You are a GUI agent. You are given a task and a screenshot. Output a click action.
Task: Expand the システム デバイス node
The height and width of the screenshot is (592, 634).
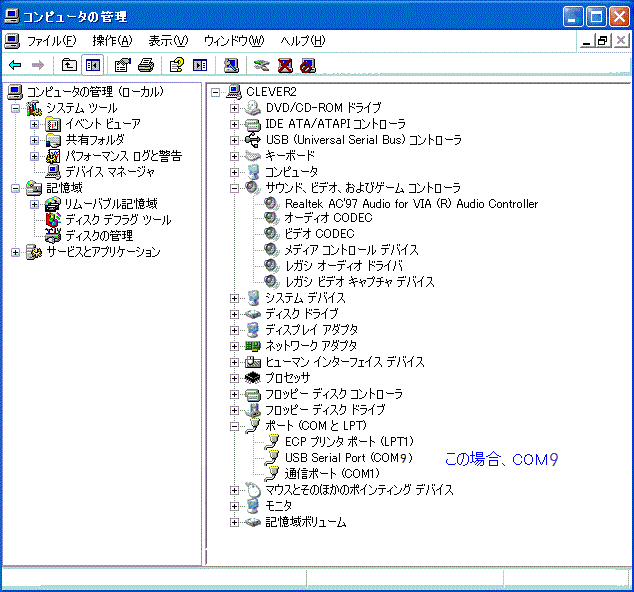point(234,298)
